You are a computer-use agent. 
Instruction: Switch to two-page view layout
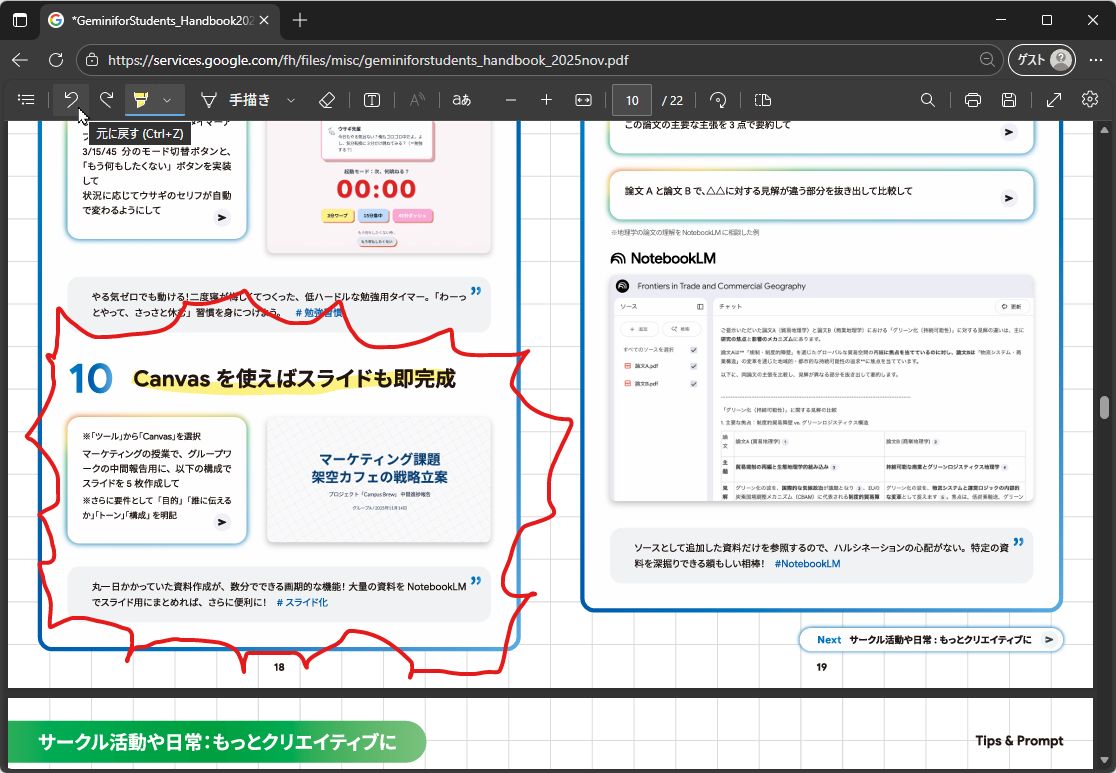coord(761,99)
